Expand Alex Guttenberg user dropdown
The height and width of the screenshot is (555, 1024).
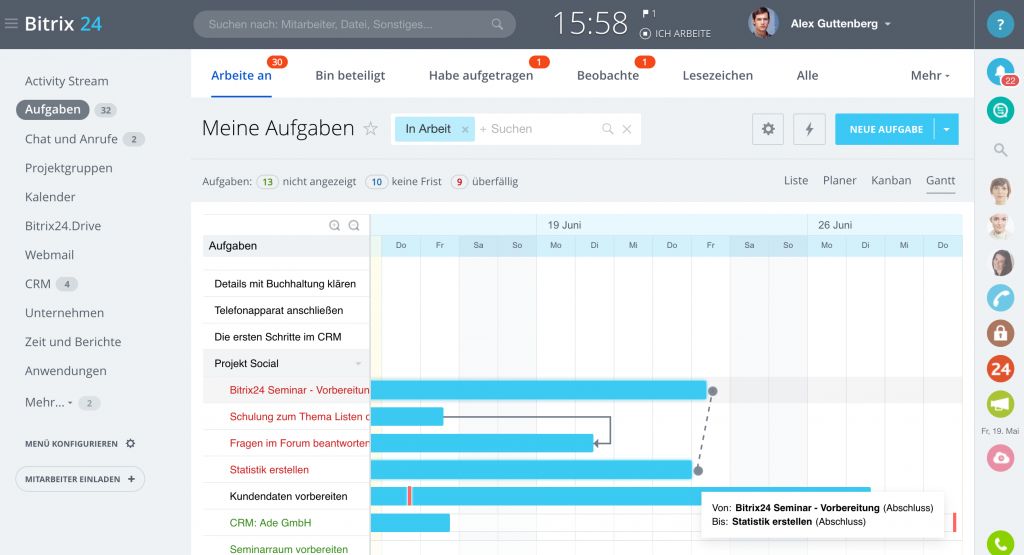coord(888,24)
